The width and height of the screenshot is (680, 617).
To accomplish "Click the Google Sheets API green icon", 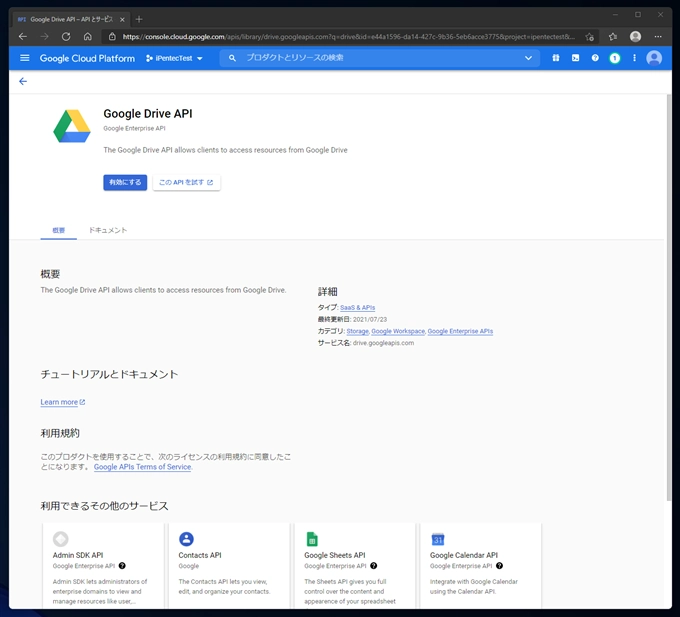I will coord(312,539).
